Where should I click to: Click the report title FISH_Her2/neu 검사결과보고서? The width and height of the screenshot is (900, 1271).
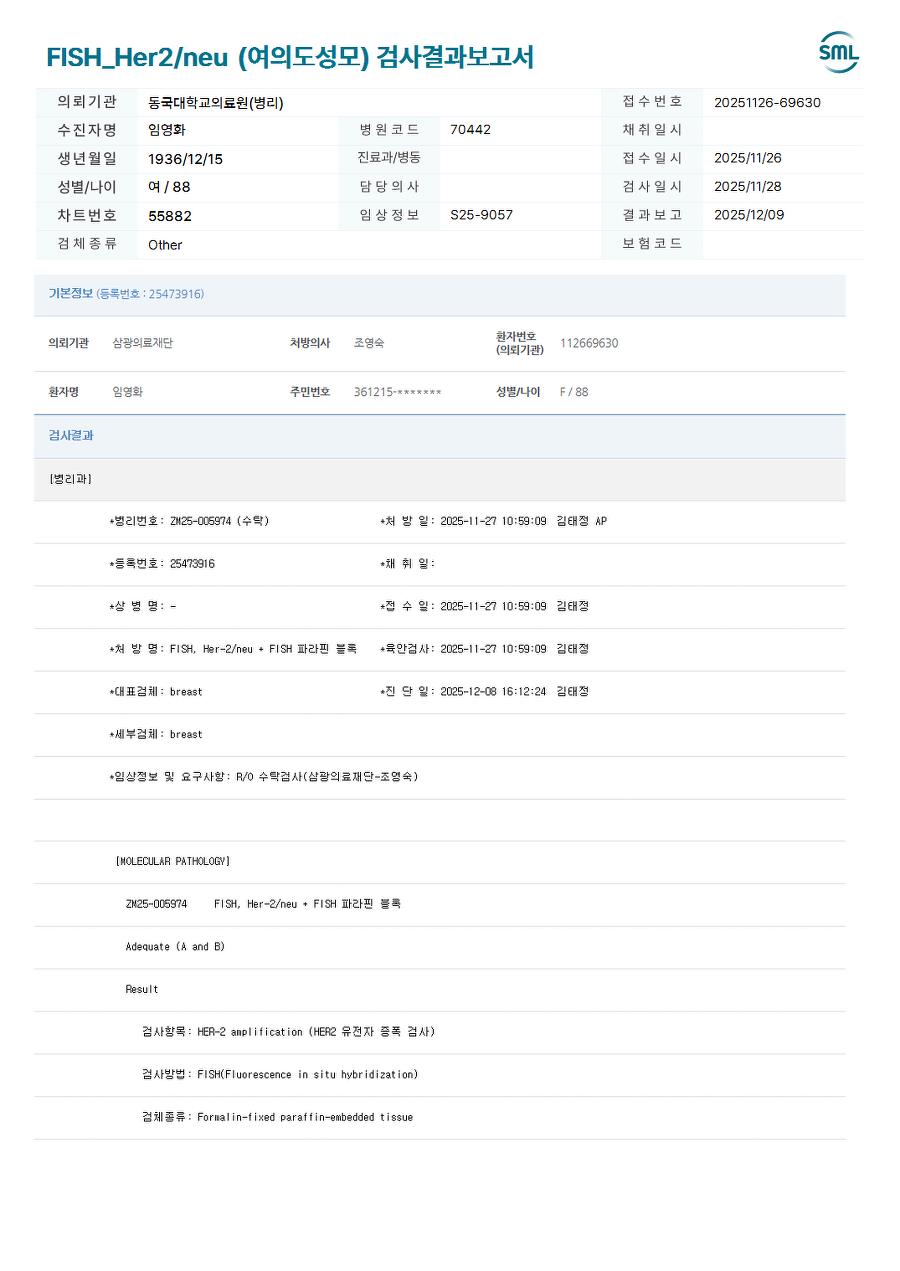pos(290,57)
